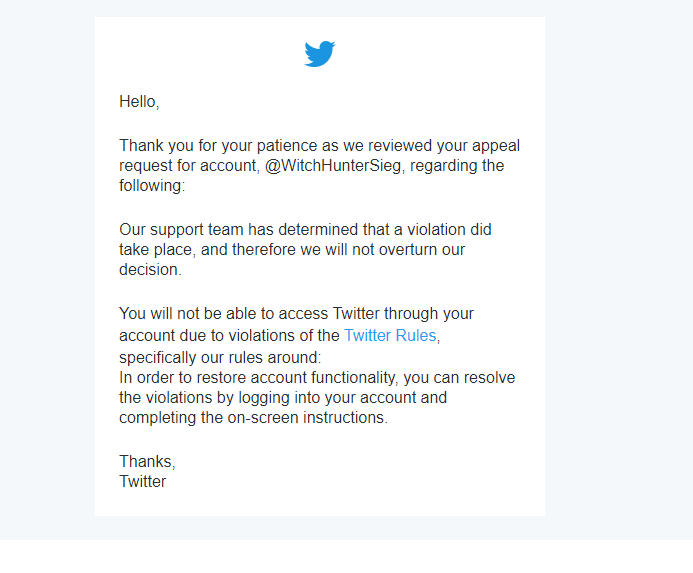This screenshot has width=693, height=573.
Task: Click the gray background beside the email card
Action: [x=619, y=265]
